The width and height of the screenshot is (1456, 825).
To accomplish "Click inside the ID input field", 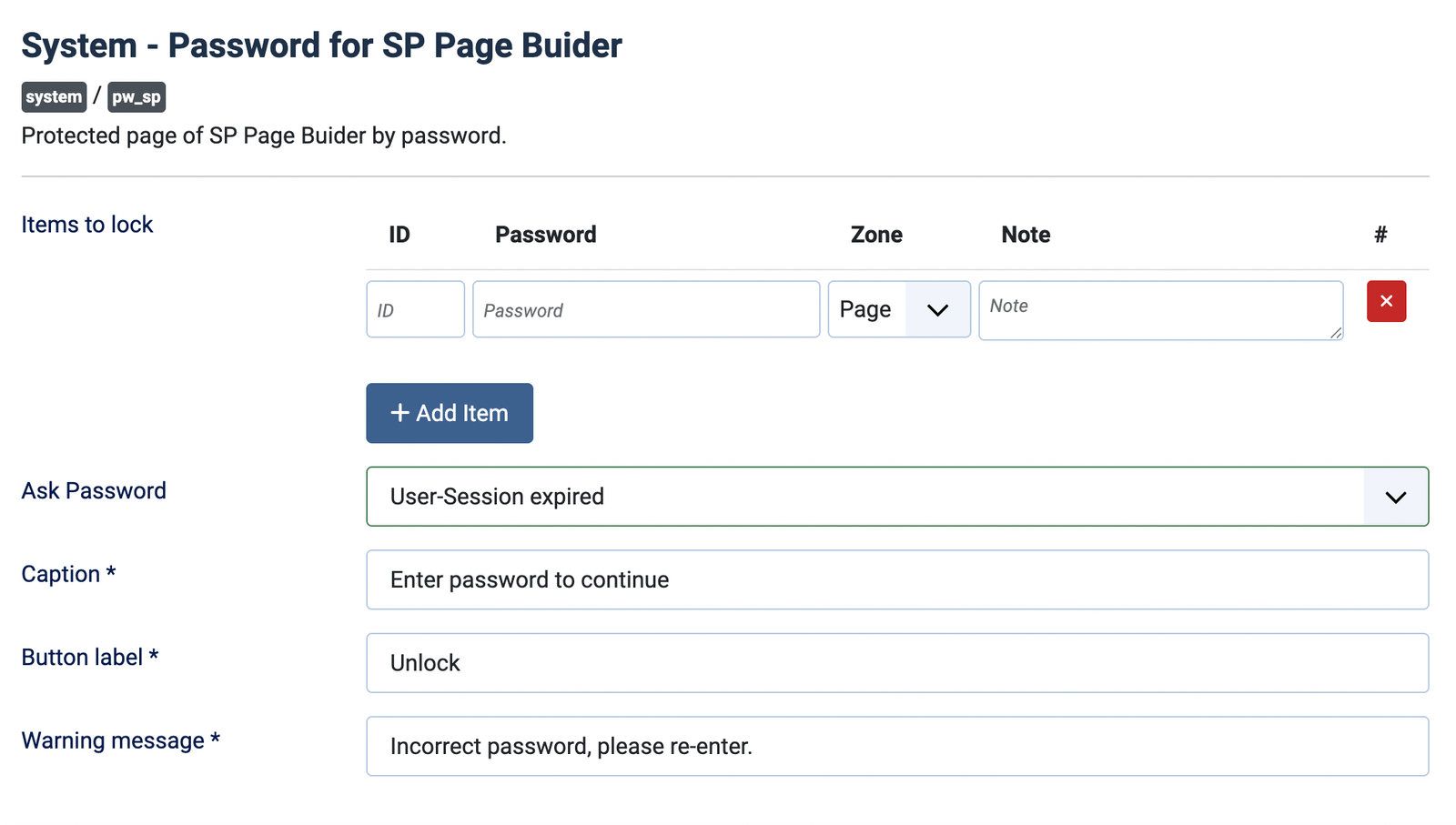I will pos(415,309).
